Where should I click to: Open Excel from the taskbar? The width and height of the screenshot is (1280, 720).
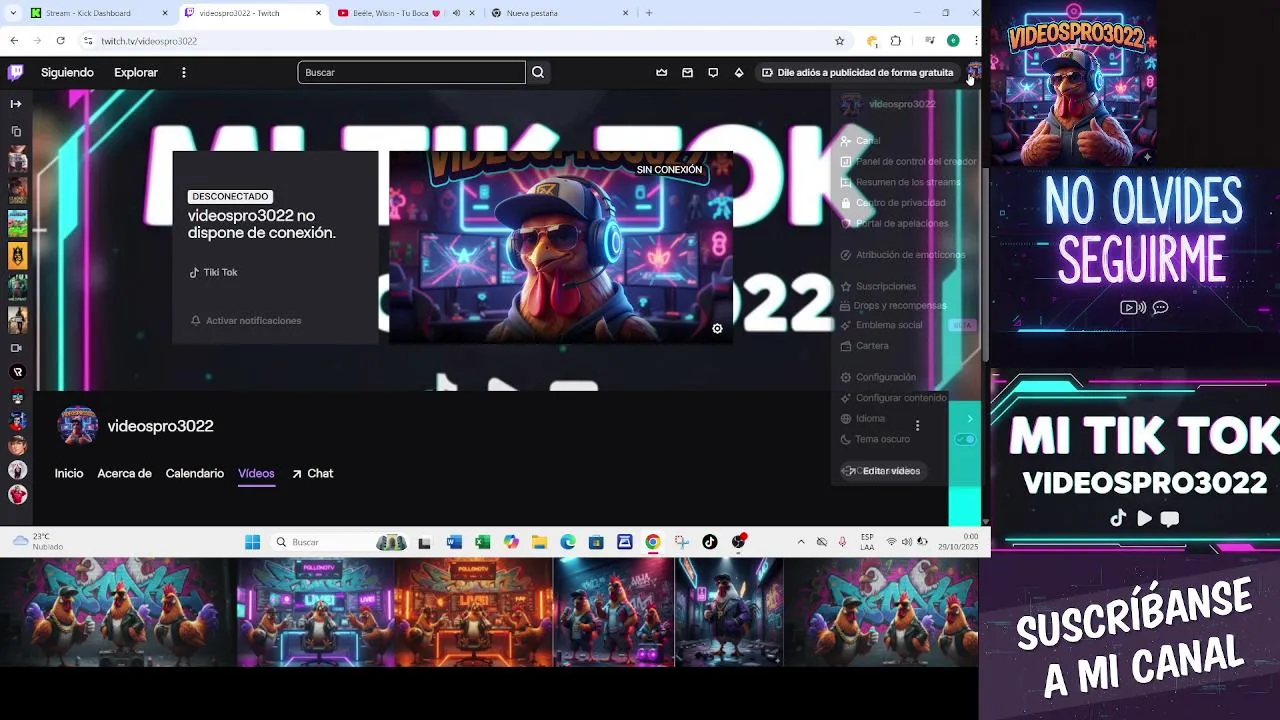tap(482, 542)
